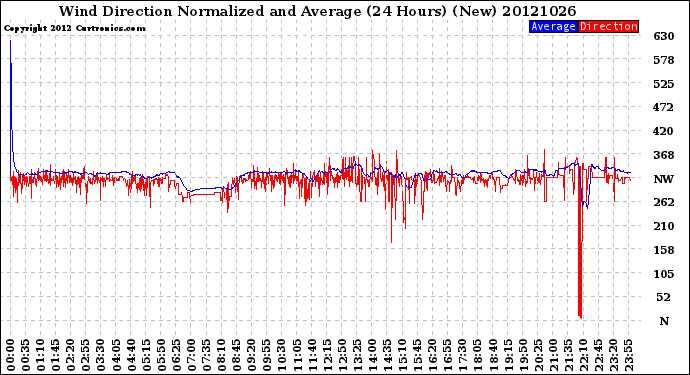Select the 105 y-axis label
The image size is (690, 375).
click(664, 274)
